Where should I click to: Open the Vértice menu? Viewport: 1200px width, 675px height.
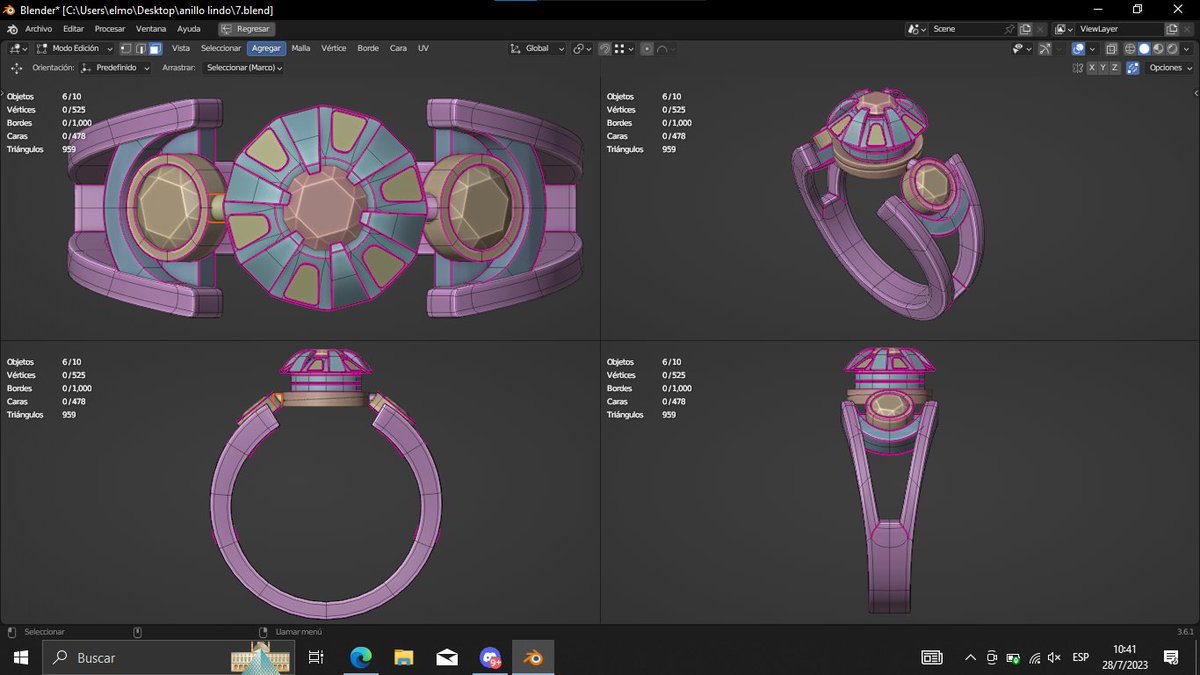[334, 48]
